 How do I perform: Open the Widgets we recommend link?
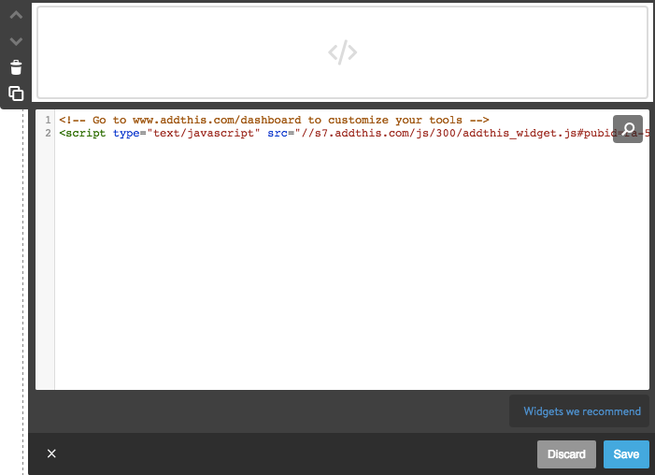pos(582,411)
